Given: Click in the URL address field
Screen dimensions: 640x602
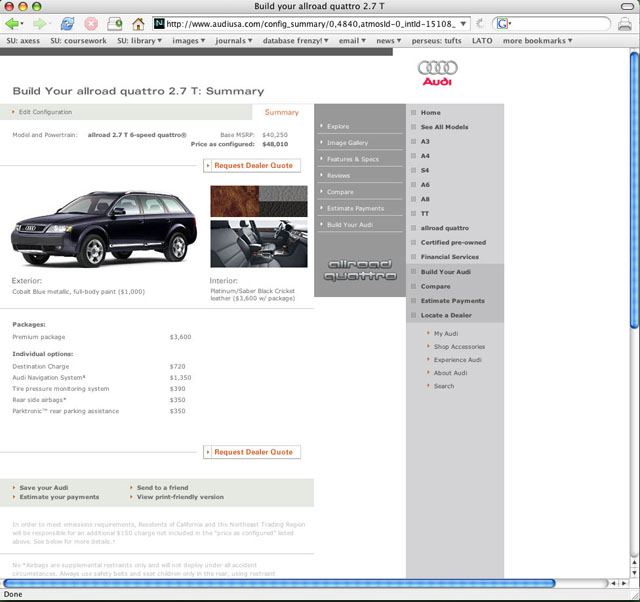Looking at the screenshot, I should pyautogui.click(x=310, y=23).
